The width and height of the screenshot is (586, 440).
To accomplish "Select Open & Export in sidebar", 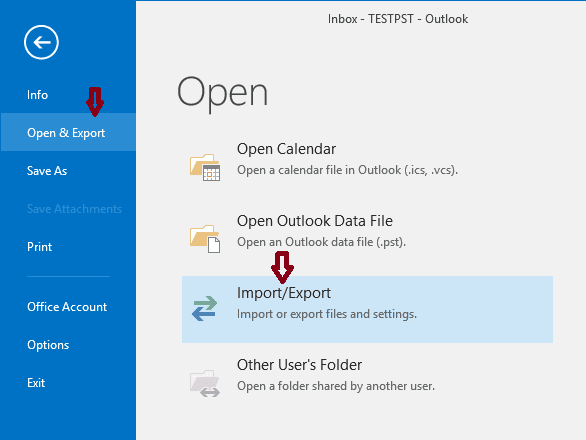I will point(68,132).
